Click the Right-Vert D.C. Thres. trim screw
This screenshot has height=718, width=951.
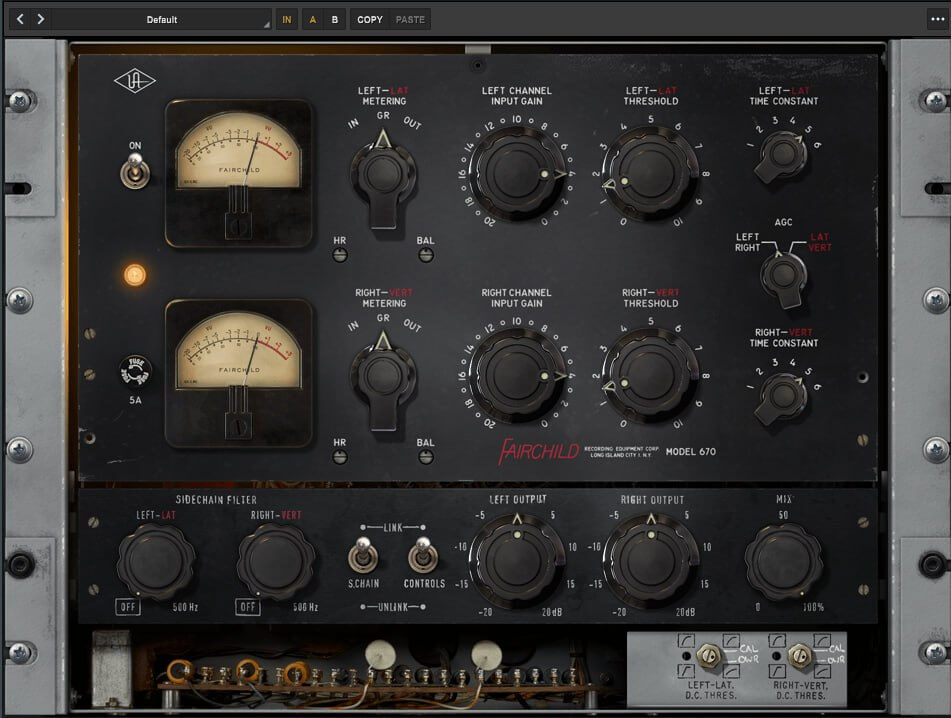800,655
